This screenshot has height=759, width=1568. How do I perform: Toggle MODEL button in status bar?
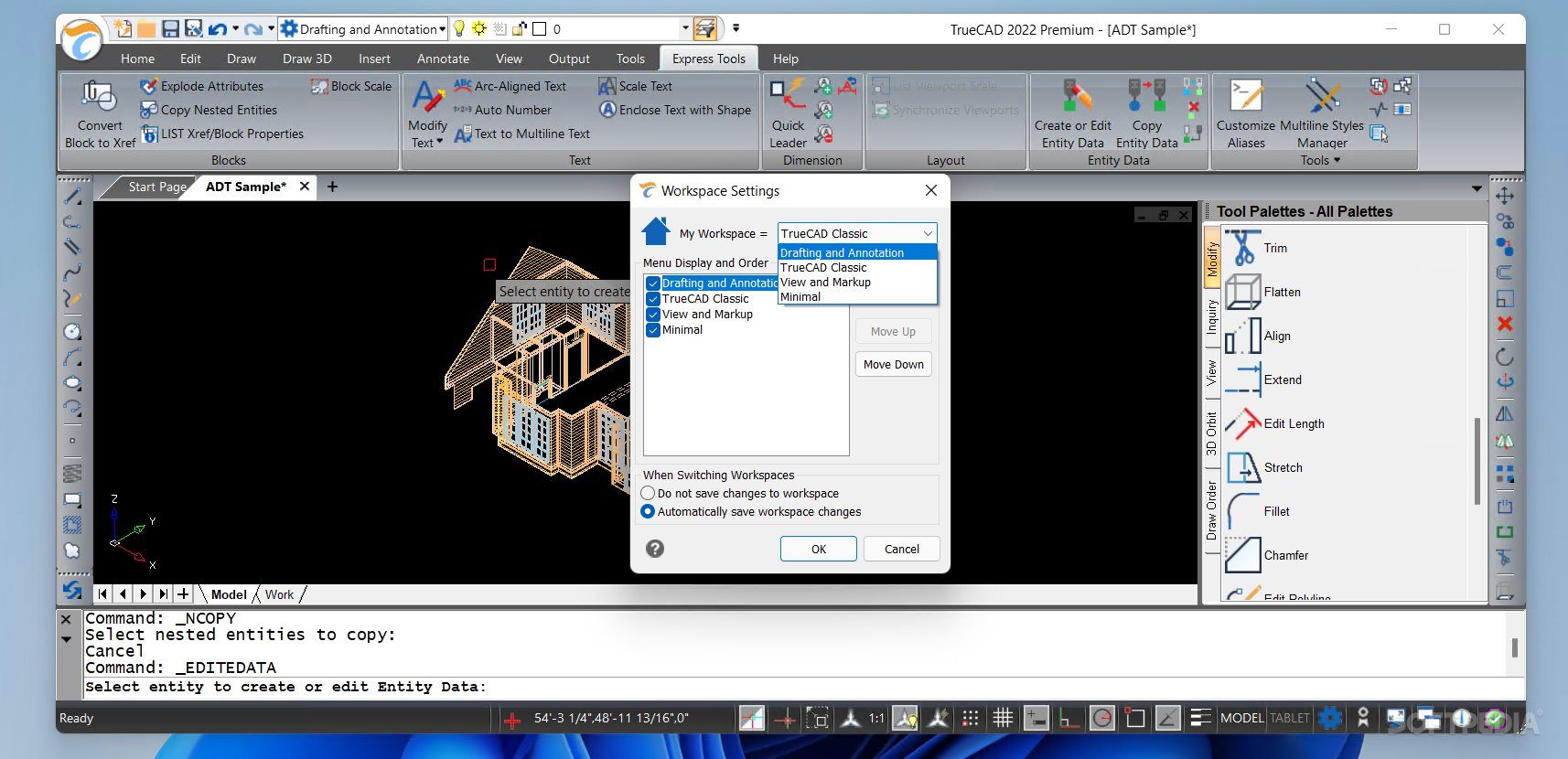click(1241, 718)
